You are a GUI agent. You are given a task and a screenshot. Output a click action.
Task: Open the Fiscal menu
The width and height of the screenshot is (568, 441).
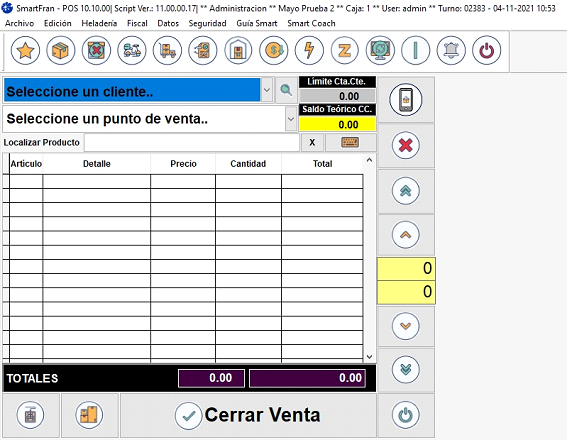[x=137, y=24]
